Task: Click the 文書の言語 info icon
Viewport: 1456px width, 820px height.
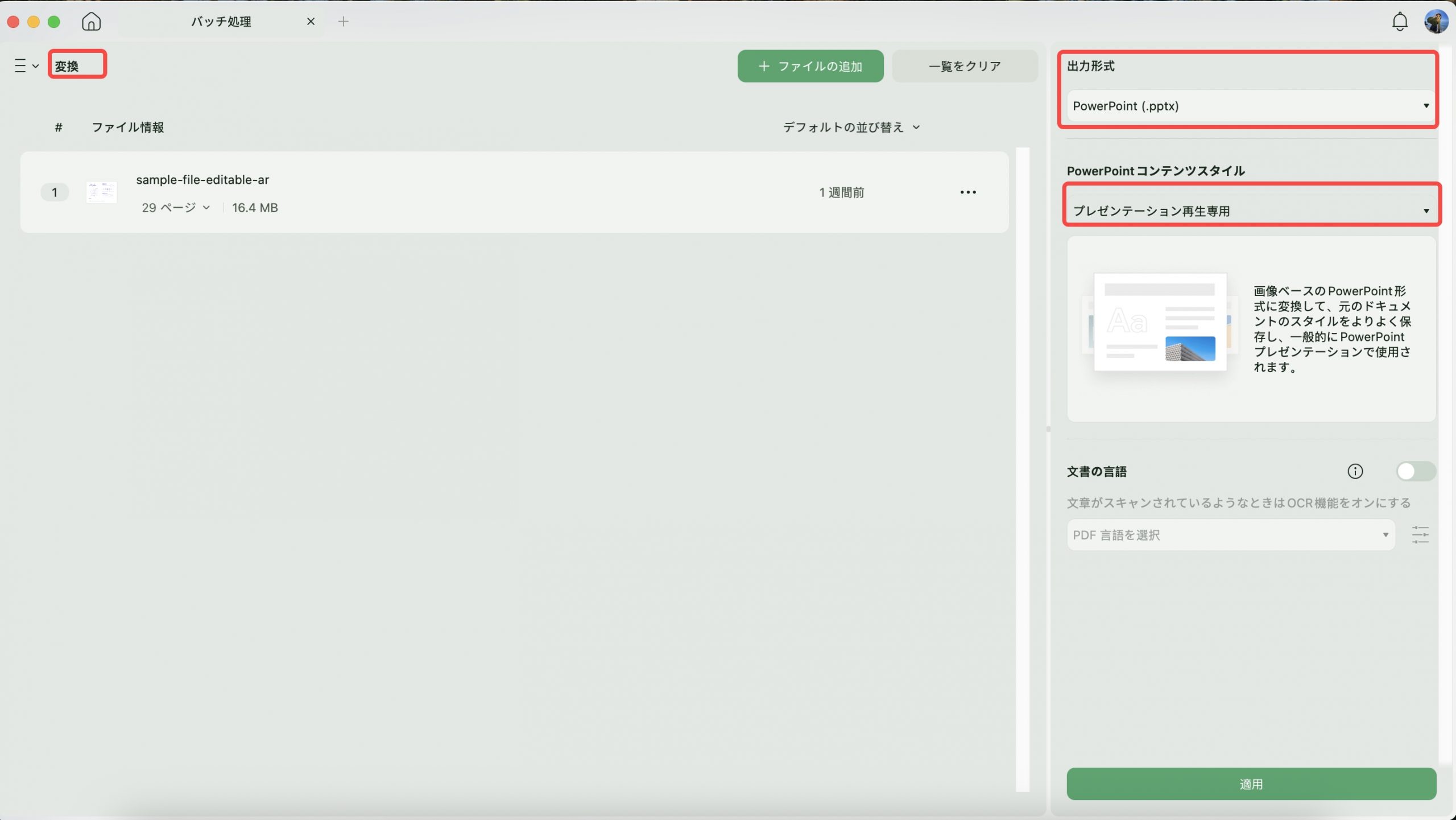Action: (x=1355, y=472)
